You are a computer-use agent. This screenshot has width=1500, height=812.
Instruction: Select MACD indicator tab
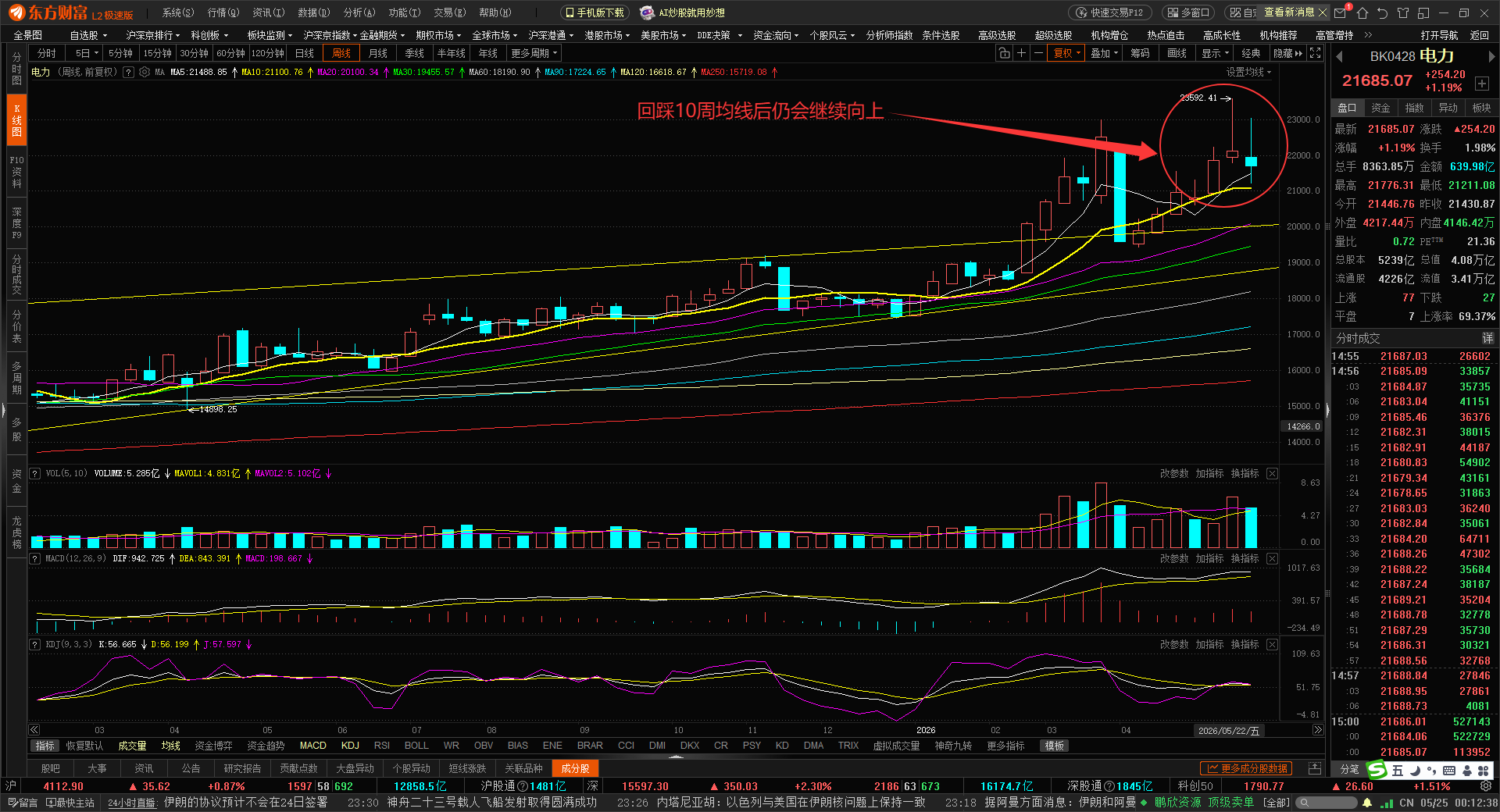pos(313,746)
